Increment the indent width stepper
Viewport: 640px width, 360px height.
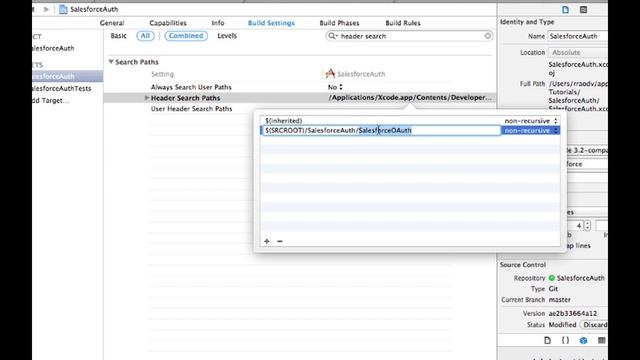tap(587, 223)
